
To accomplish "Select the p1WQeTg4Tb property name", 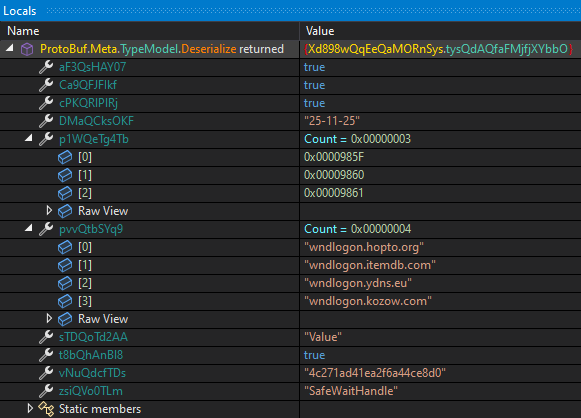I will 94,139.
